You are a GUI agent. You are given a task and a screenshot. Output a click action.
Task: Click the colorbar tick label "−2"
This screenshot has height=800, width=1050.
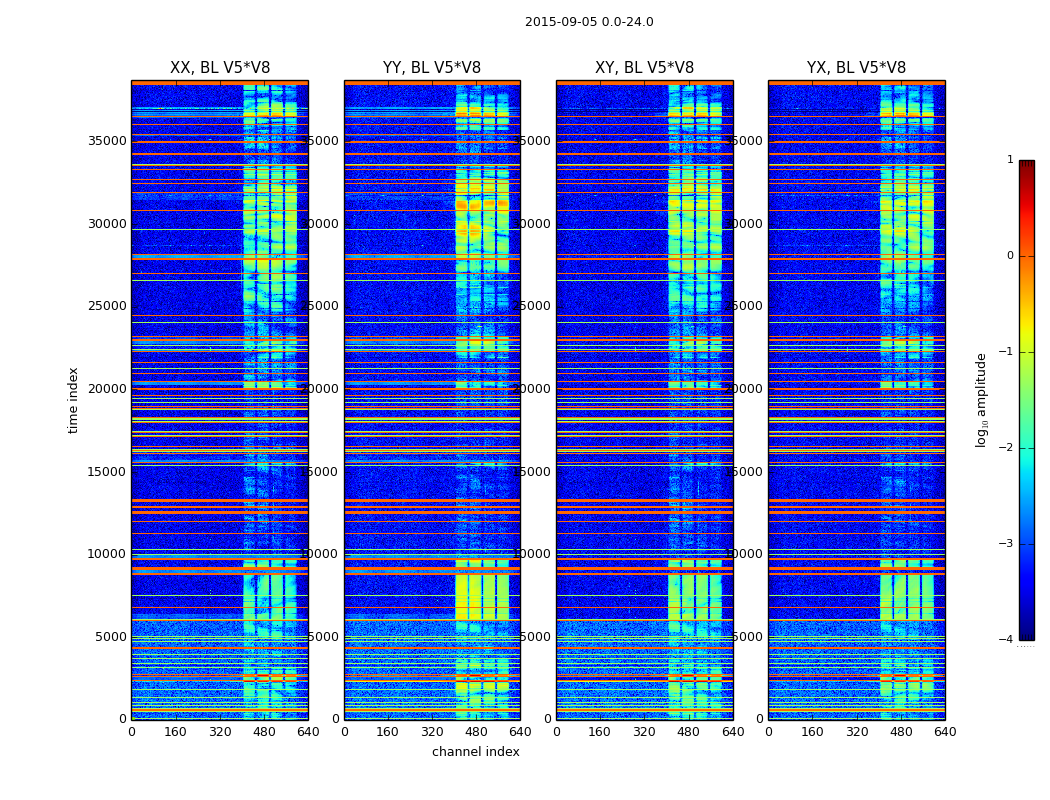click(1006, 448)
